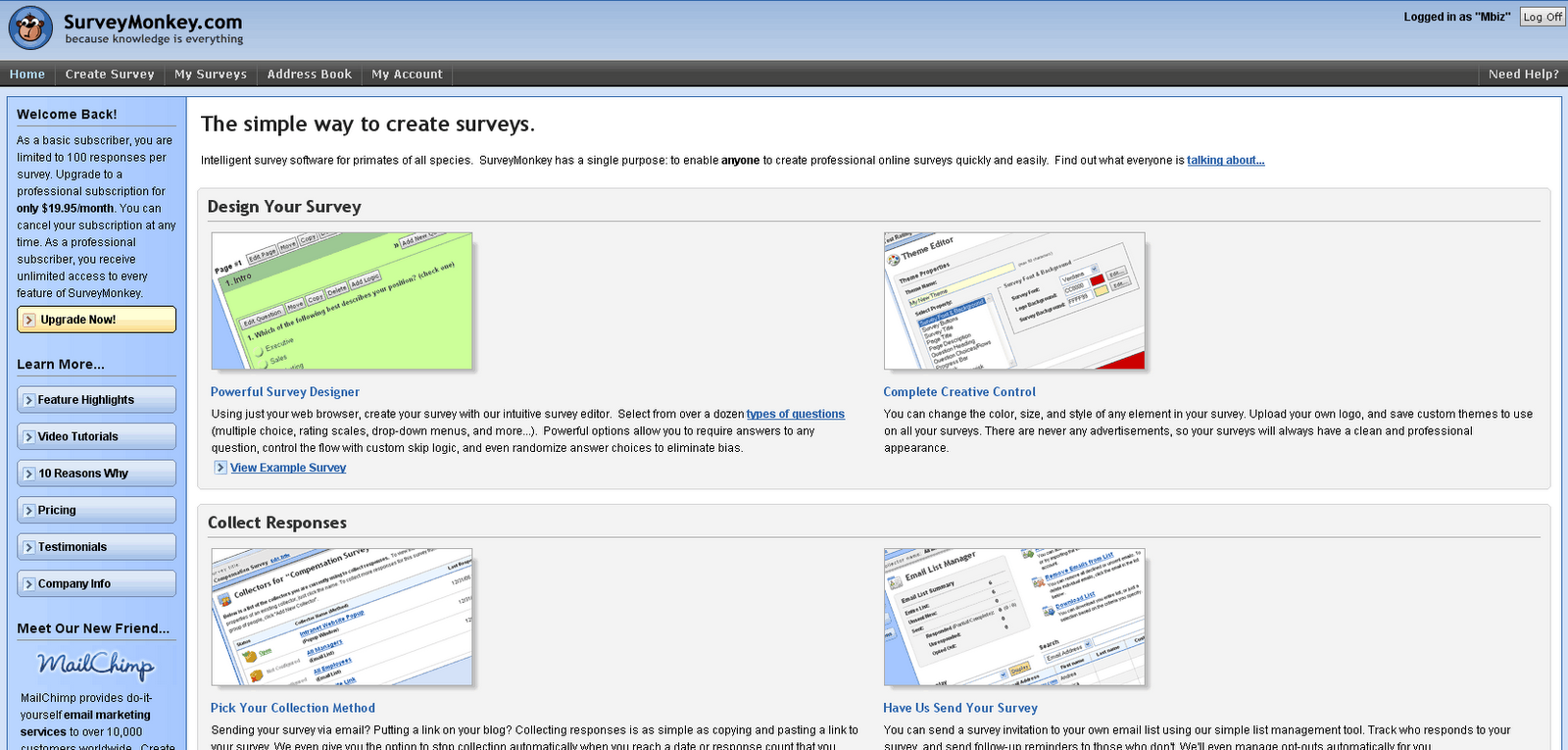
Task: Click arrow icon beside Feature Highlights
Action: click(x=27, y=400)
